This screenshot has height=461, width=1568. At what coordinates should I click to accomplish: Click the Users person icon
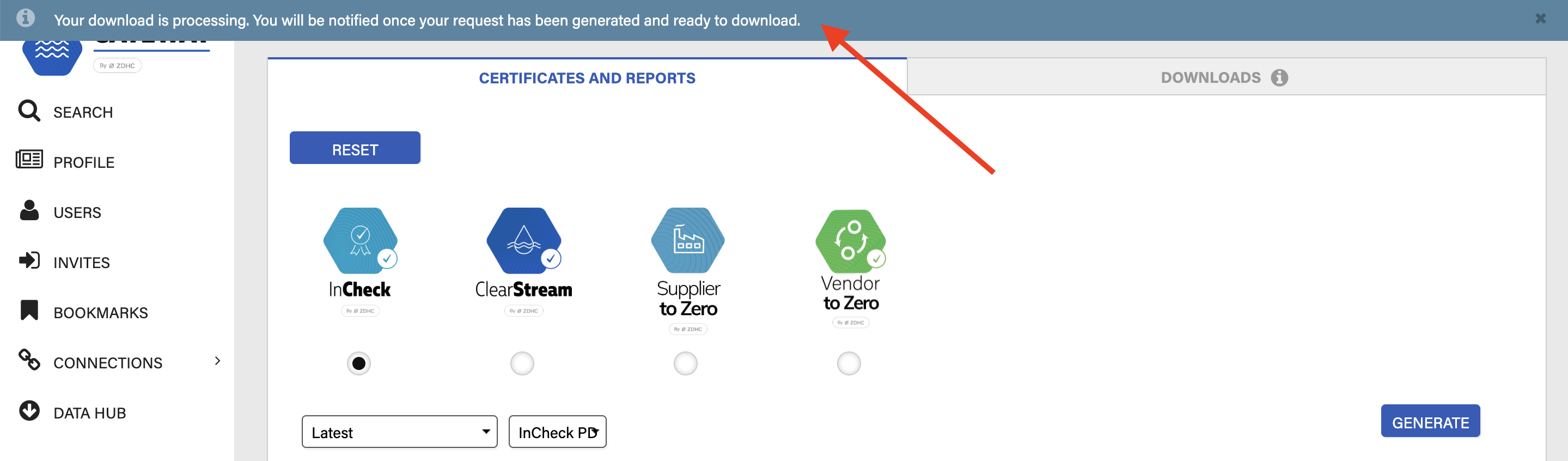click(x=29, y=210)
